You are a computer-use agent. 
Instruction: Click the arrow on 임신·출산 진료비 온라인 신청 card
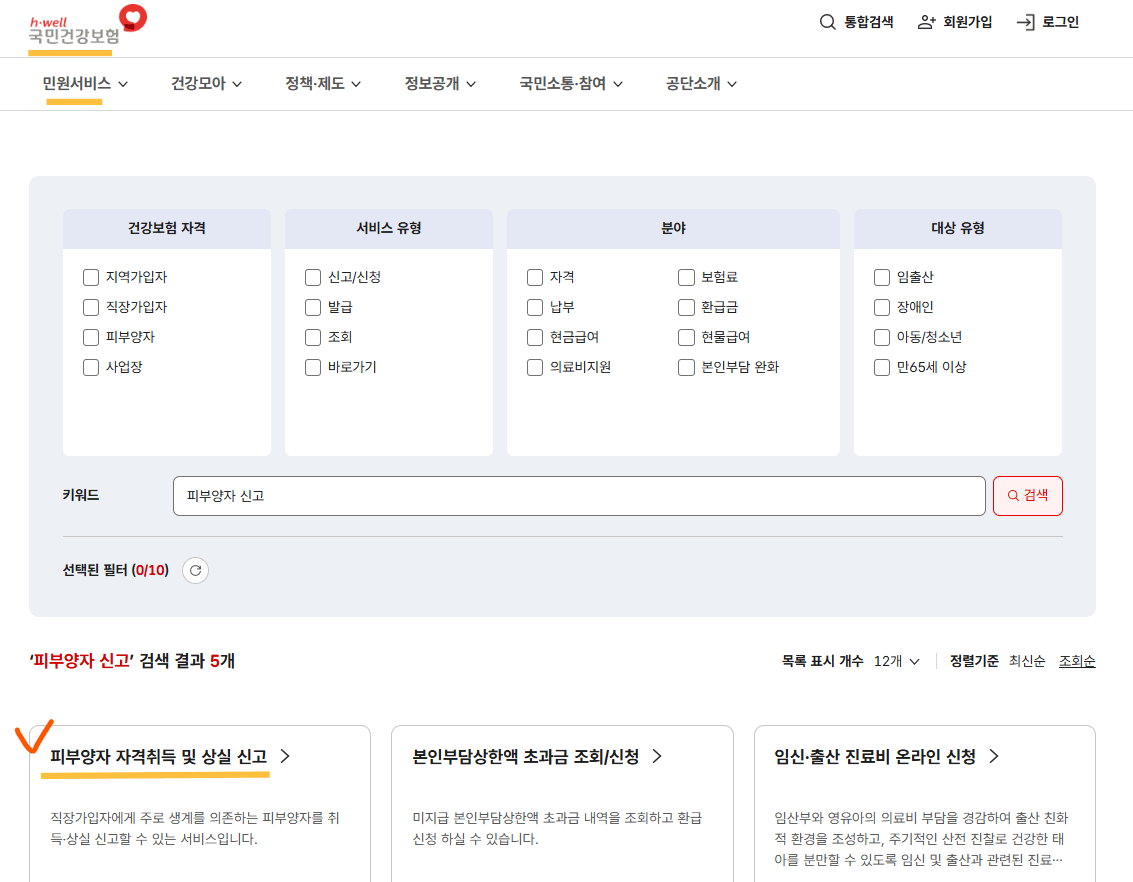tap(993, 757)
